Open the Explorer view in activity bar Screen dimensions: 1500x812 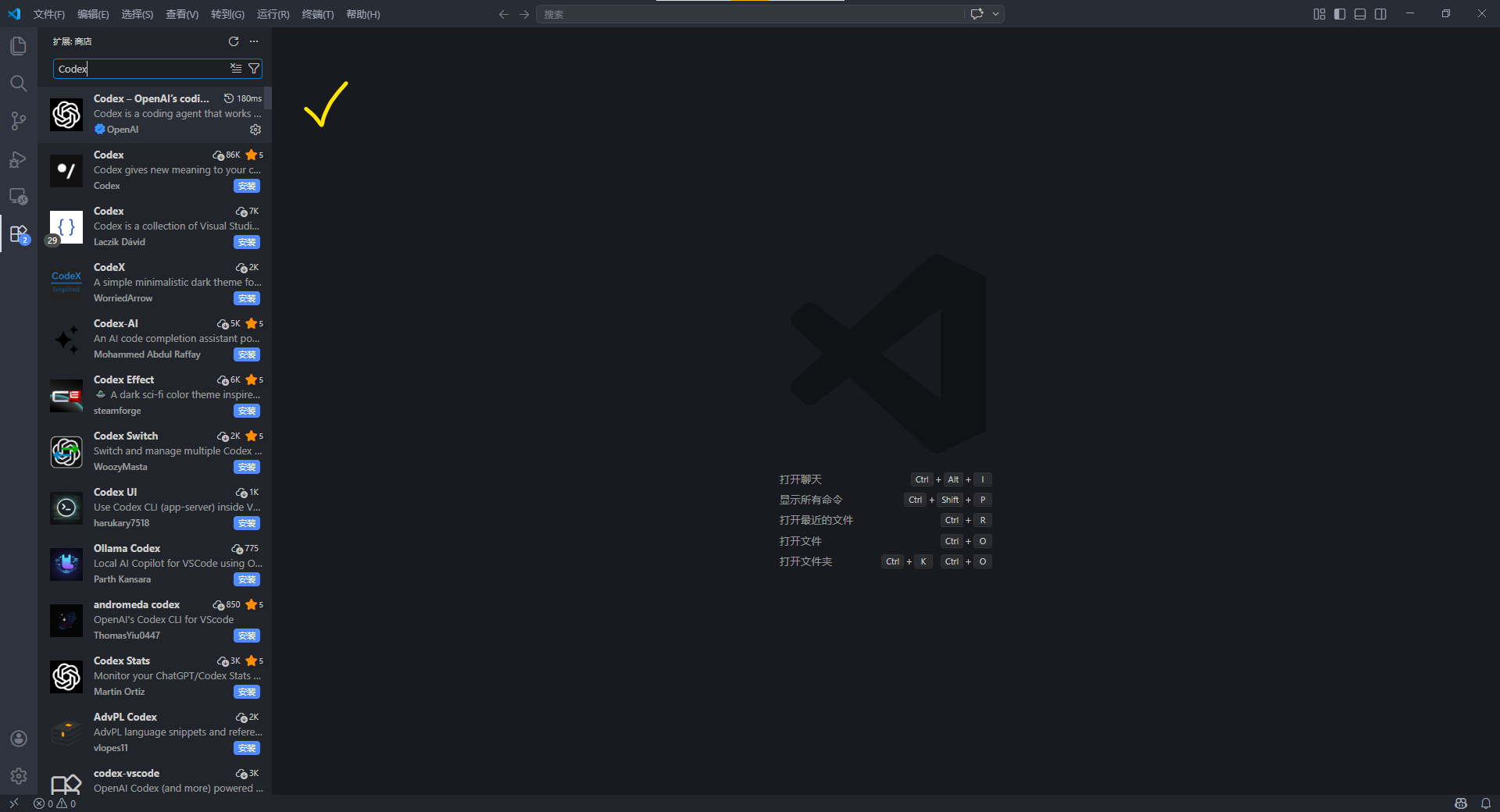click(x=19, y=46)
